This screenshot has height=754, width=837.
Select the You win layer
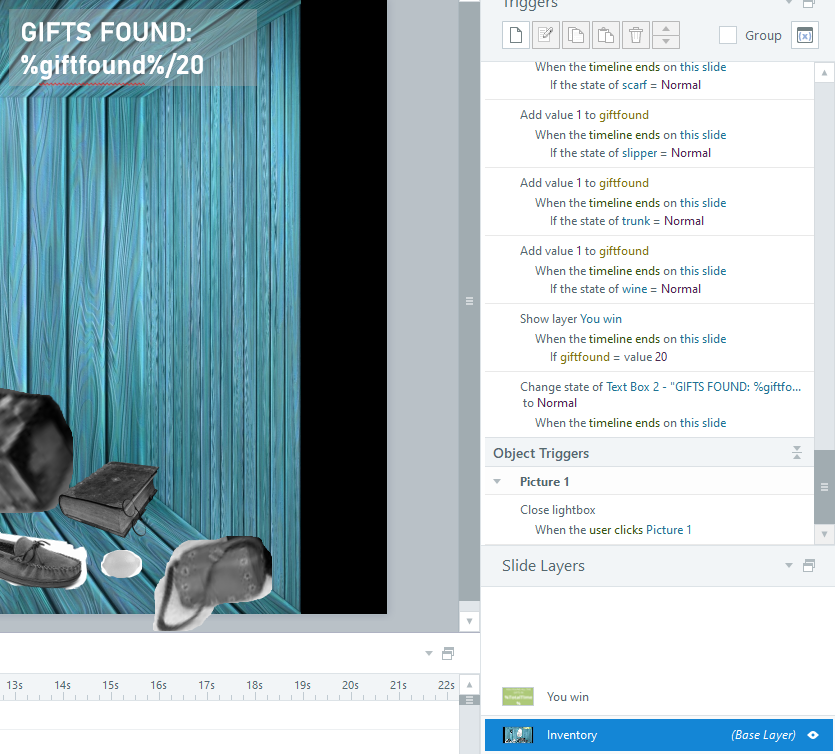coord(658,696)
